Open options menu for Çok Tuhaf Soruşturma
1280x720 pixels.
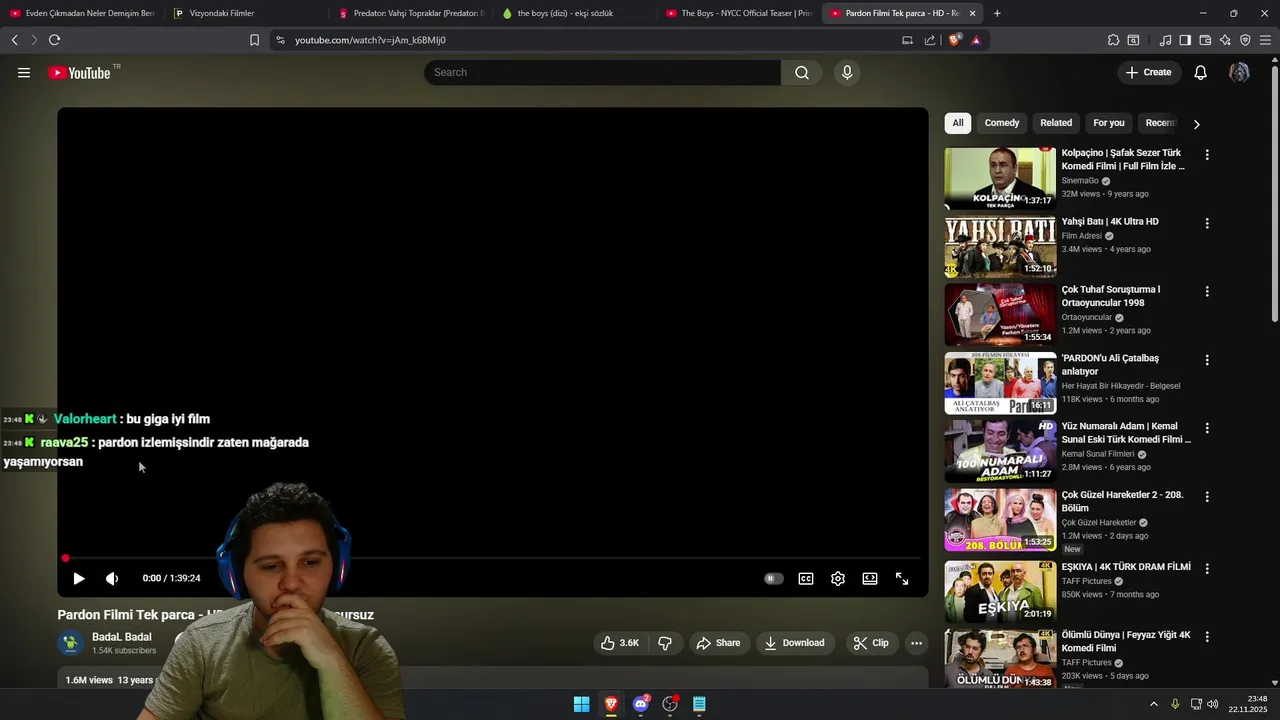(x=1207, y=291)
